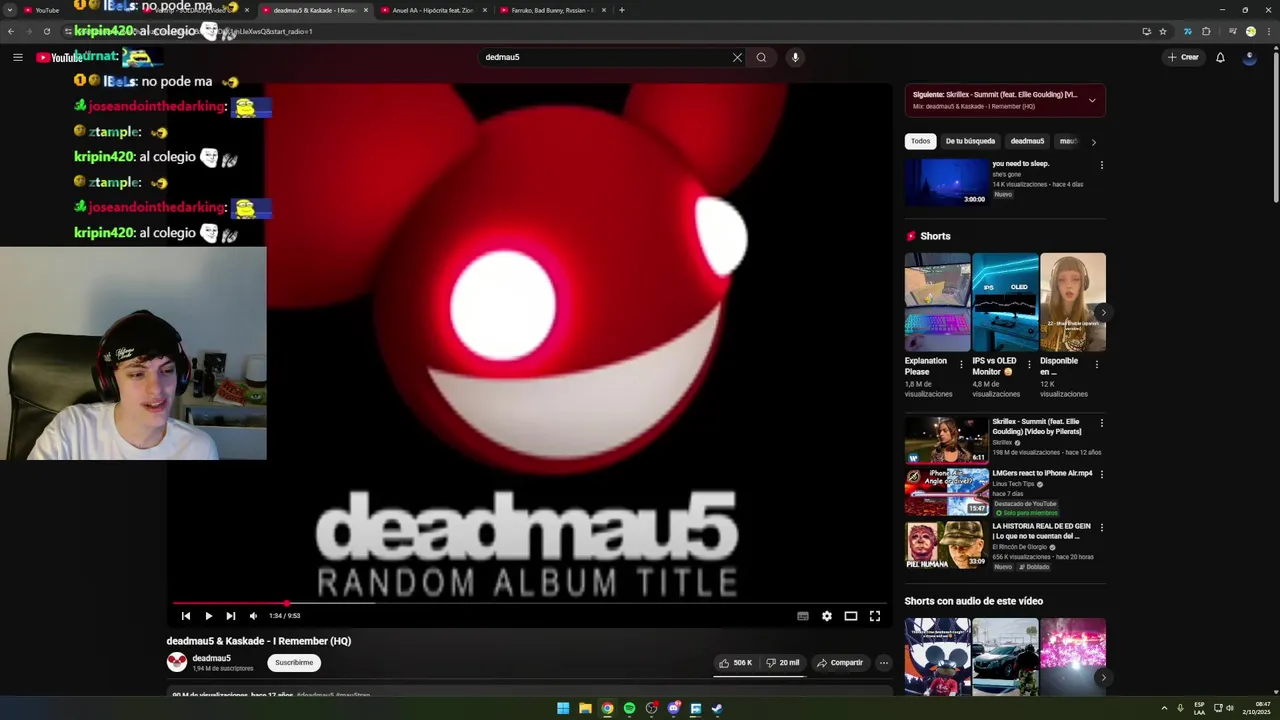Reload the page in the browser

46,31
